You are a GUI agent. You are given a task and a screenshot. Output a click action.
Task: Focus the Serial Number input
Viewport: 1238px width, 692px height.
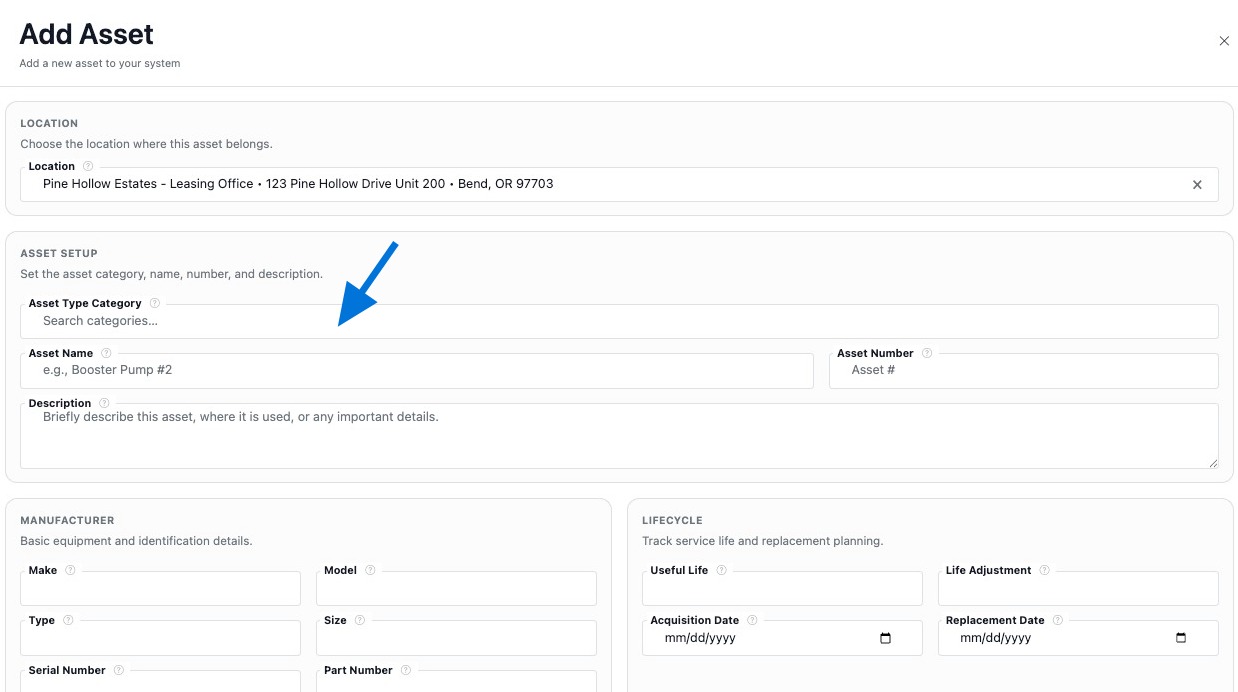click(161, 682)
